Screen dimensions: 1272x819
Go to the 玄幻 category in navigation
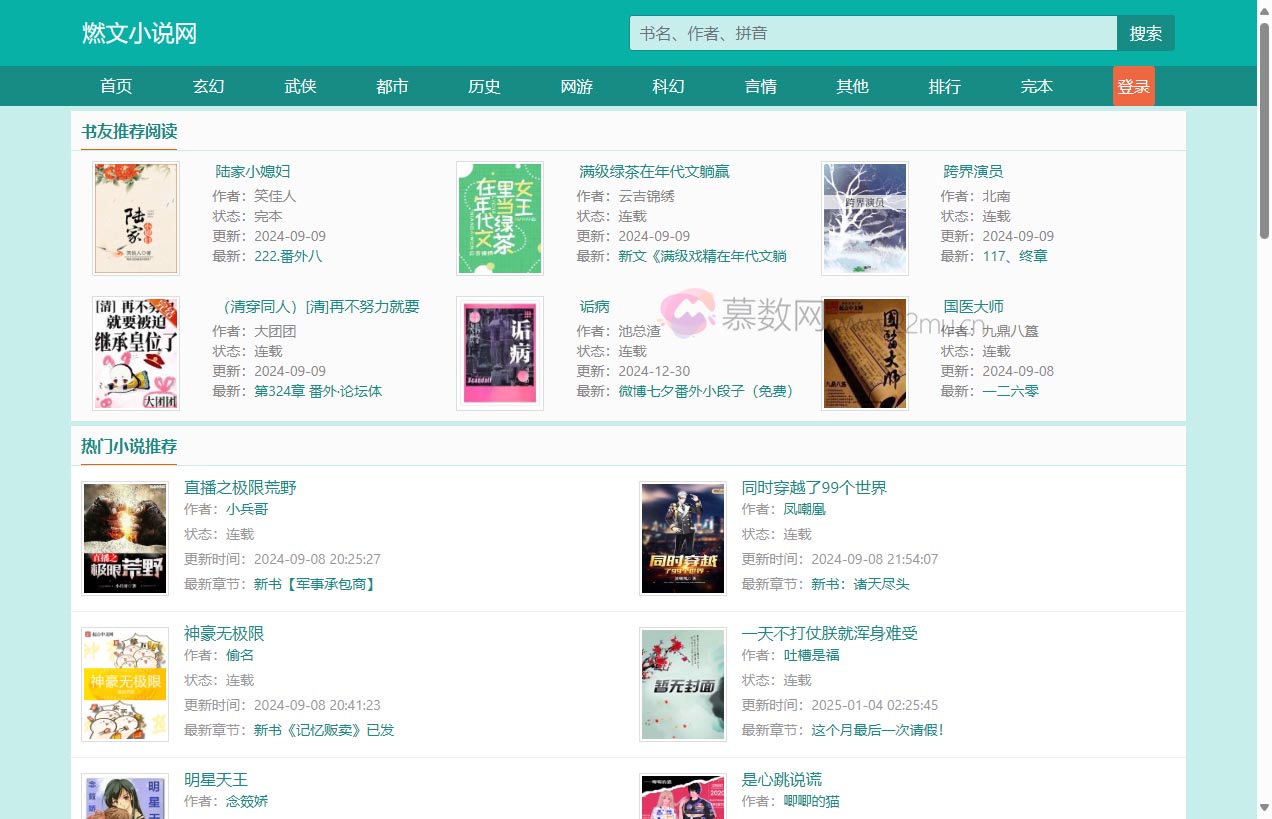[208, 87]
